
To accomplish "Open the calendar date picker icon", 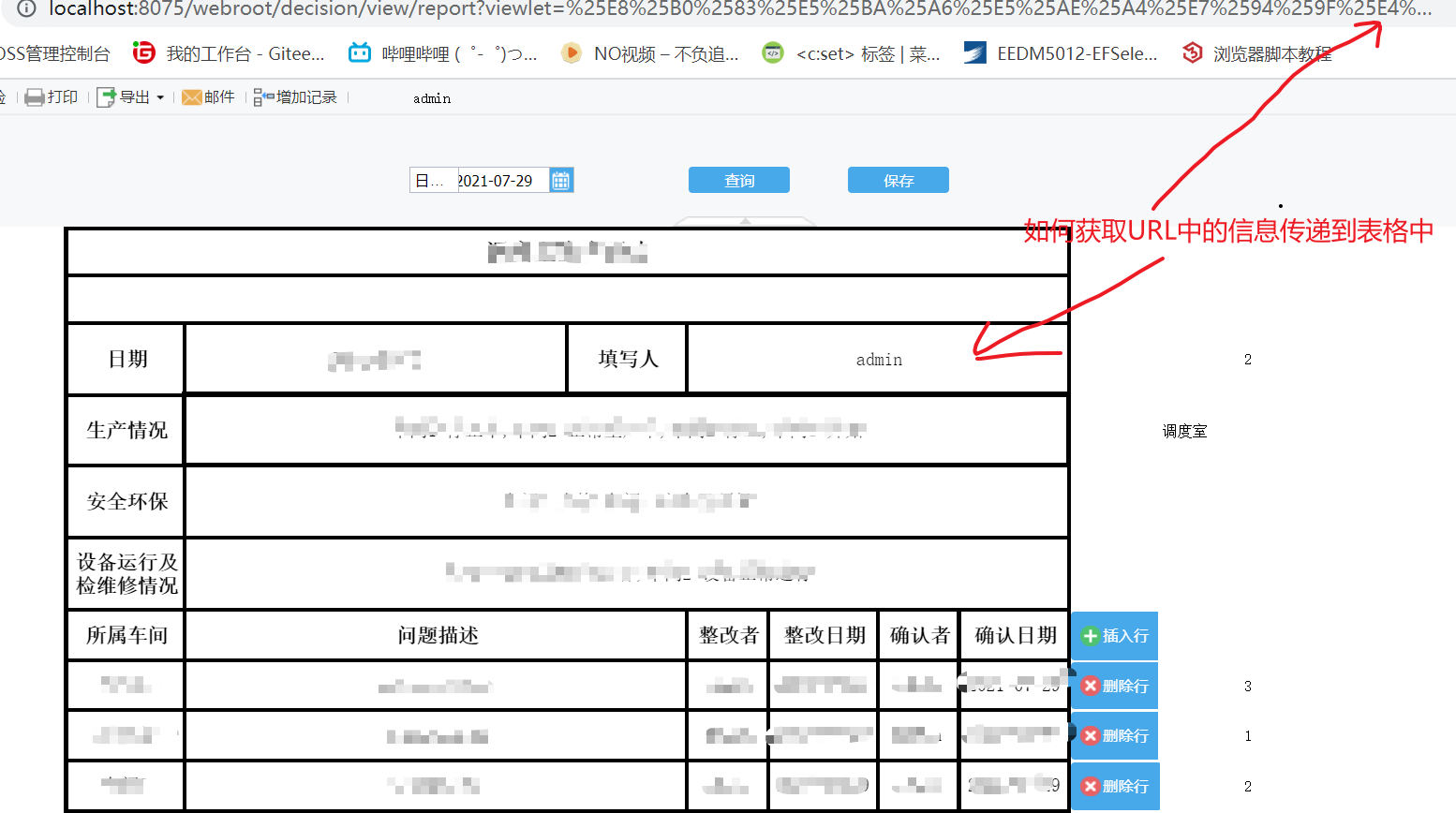I will coord(561,181).
